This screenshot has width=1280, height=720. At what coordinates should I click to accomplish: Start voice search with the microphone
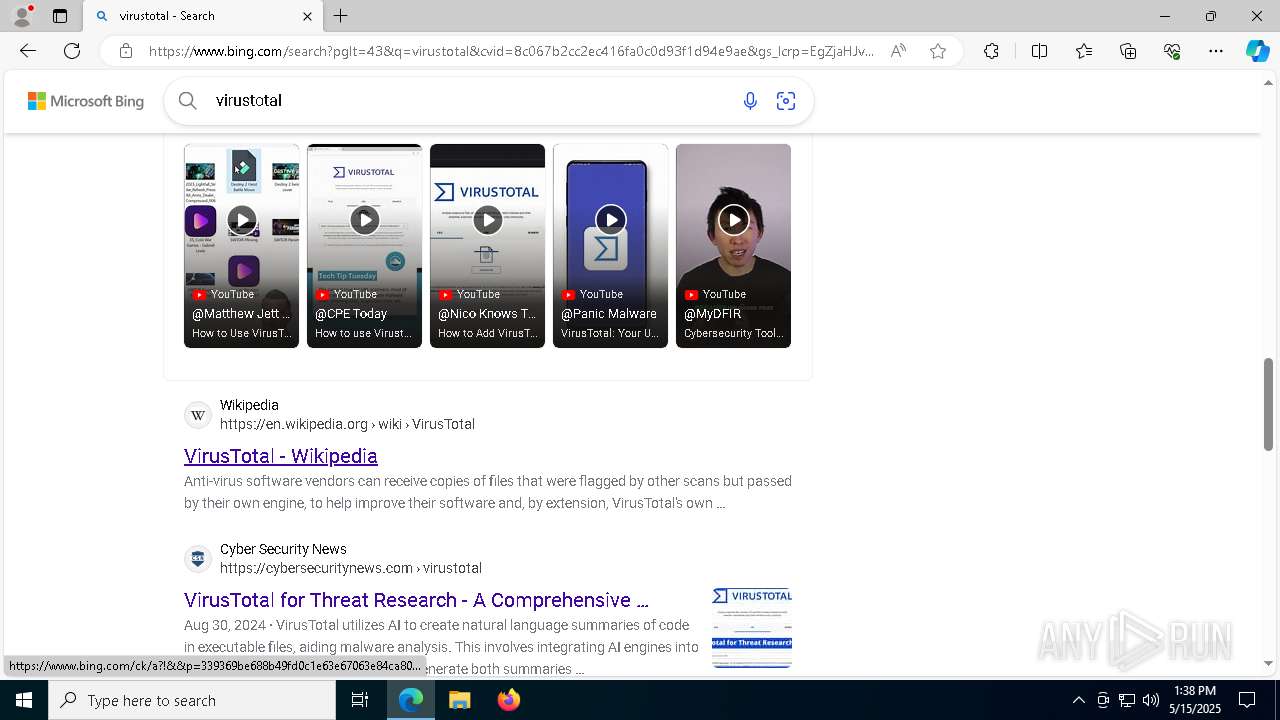pos(750,101)
